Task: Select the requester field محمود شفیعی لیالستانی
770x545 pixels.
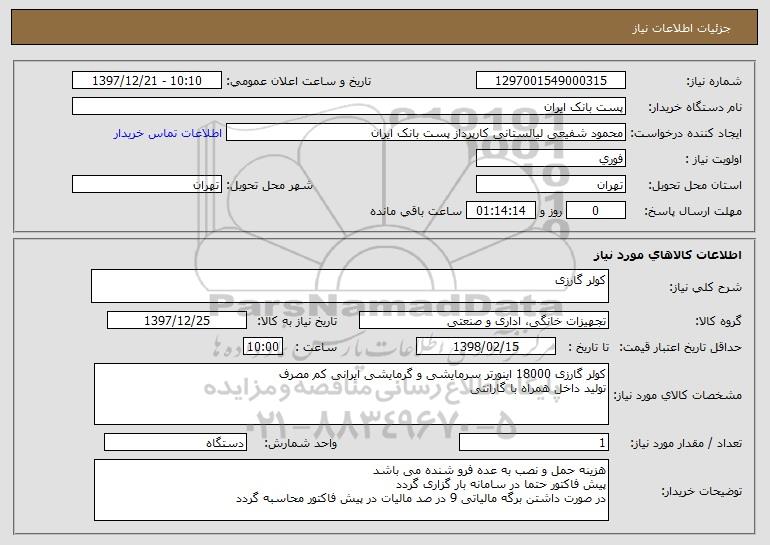Action: 426,133
